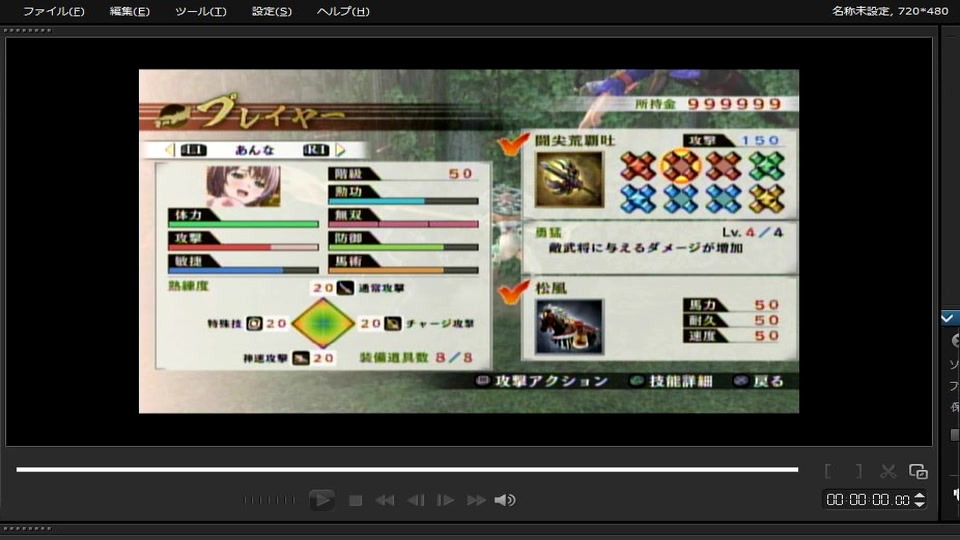Screen dimensions: 960x540
Task: Step back one frame
Action: point(416,501)
